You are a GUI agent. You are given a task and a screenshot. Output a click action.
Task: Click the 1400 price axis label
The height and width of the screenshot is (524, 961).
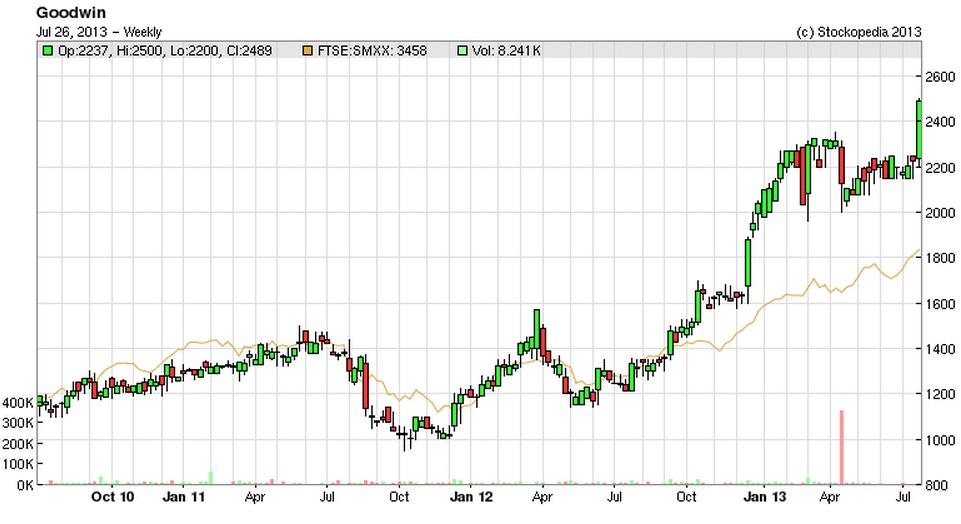click(x=940, y=349)
